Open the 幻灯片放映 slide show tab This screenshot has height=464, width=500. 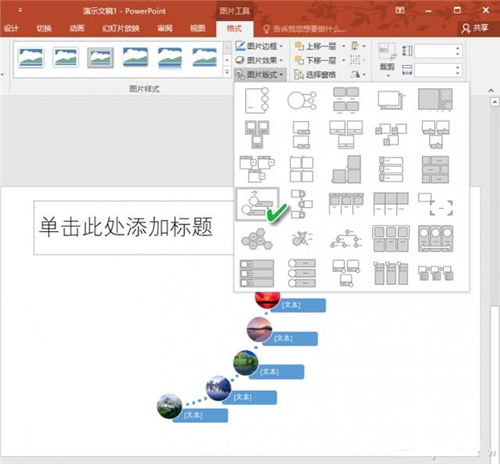pyautogui.click(x=121, y=29)
